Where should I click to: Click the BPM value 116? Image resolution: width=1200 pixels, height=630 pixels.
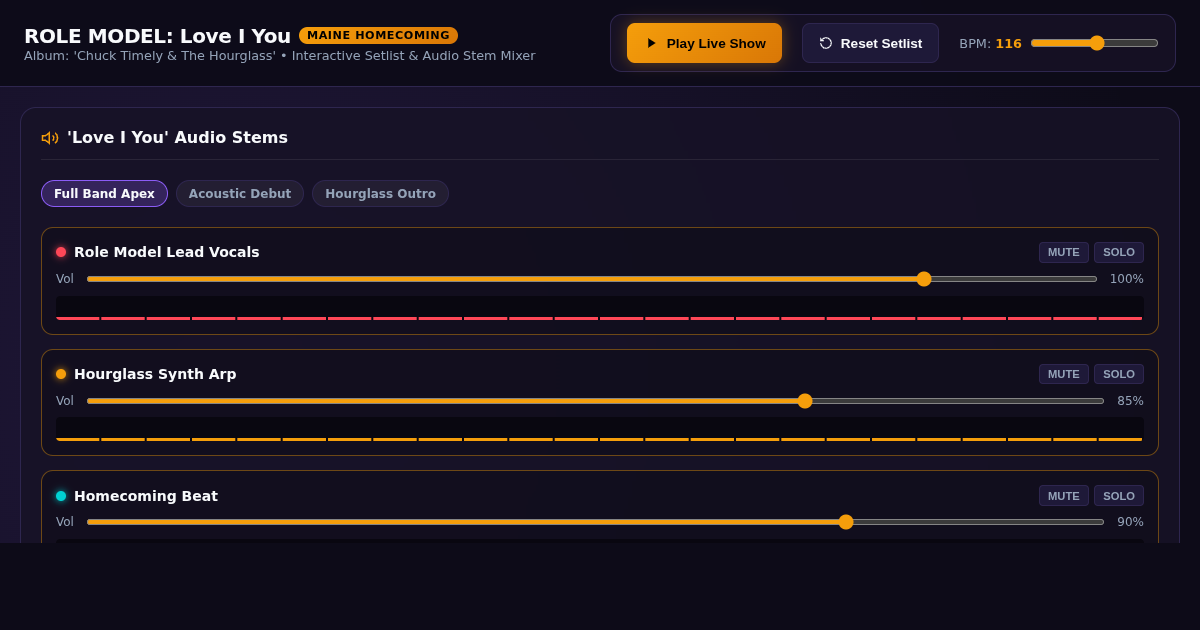click(x=1008, y=44)
